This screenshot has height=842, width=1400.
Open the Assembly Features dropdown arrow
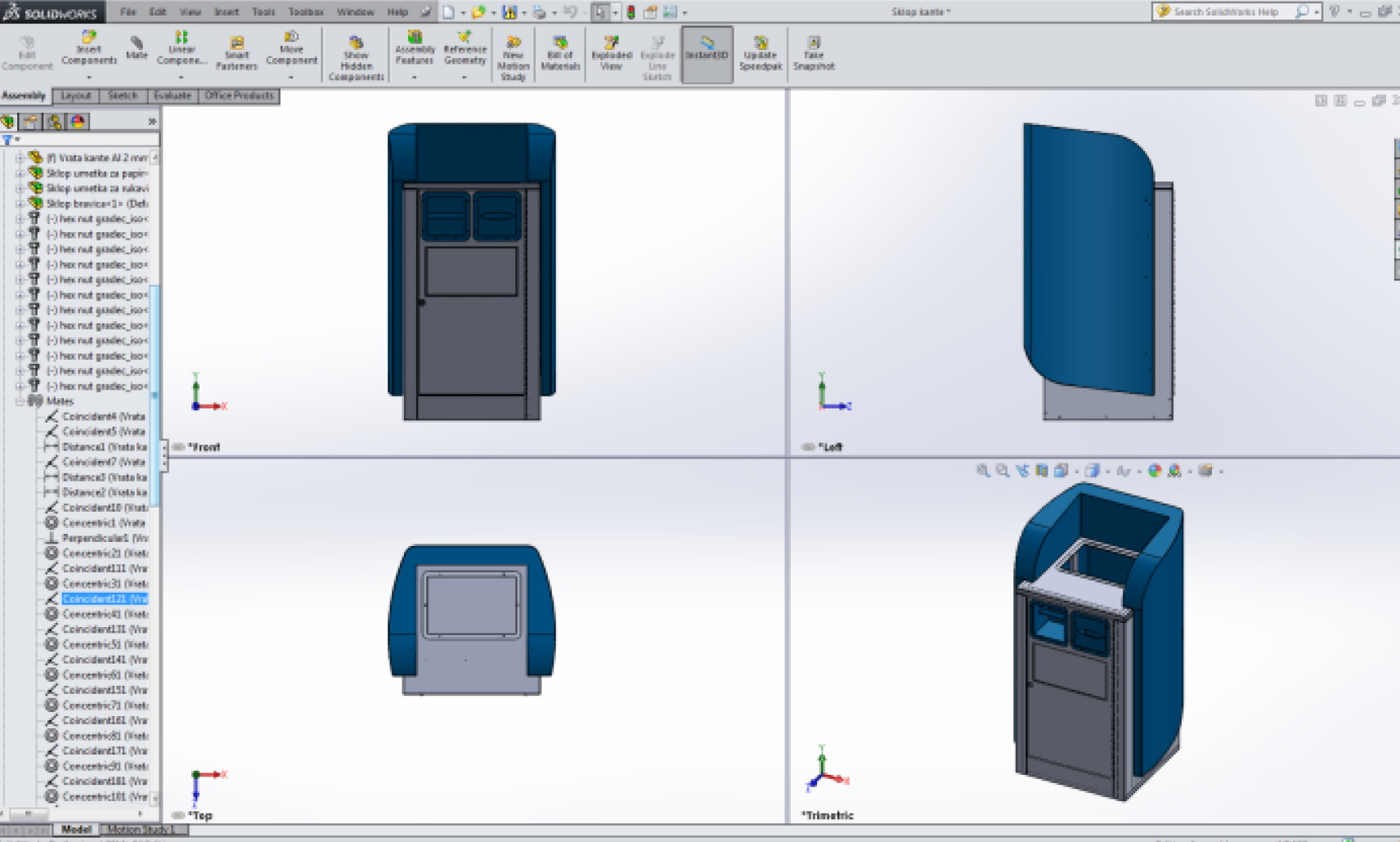pyautogui.click(x=415, y=78)
